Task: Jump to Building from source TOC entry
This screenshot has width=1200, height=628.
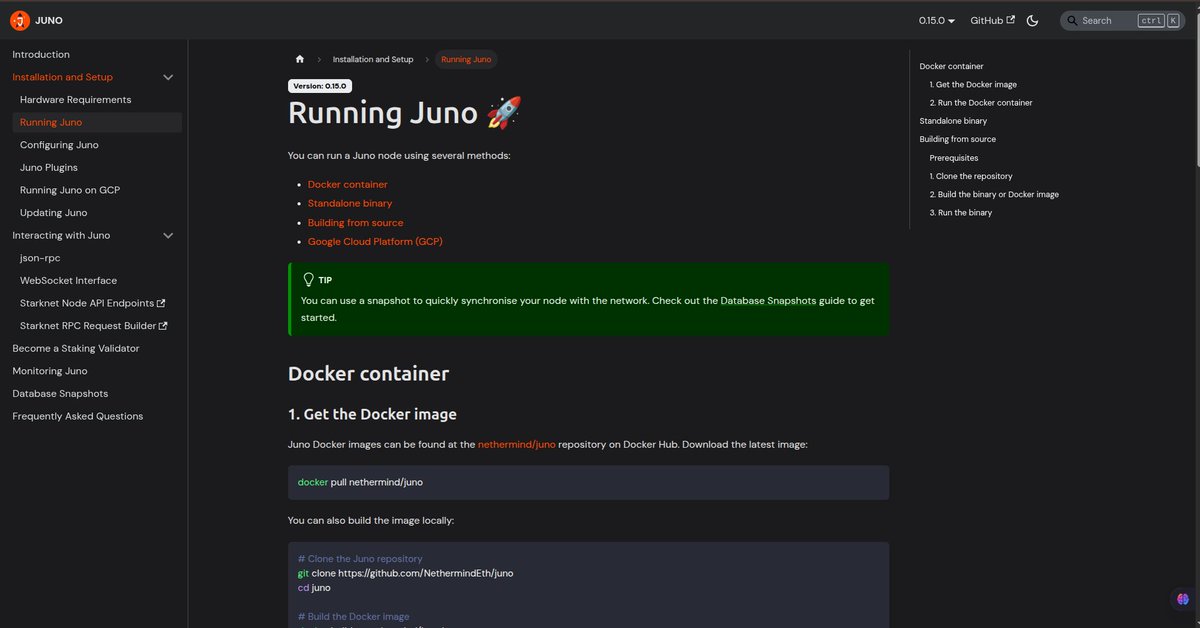Action: coord(957,139)
